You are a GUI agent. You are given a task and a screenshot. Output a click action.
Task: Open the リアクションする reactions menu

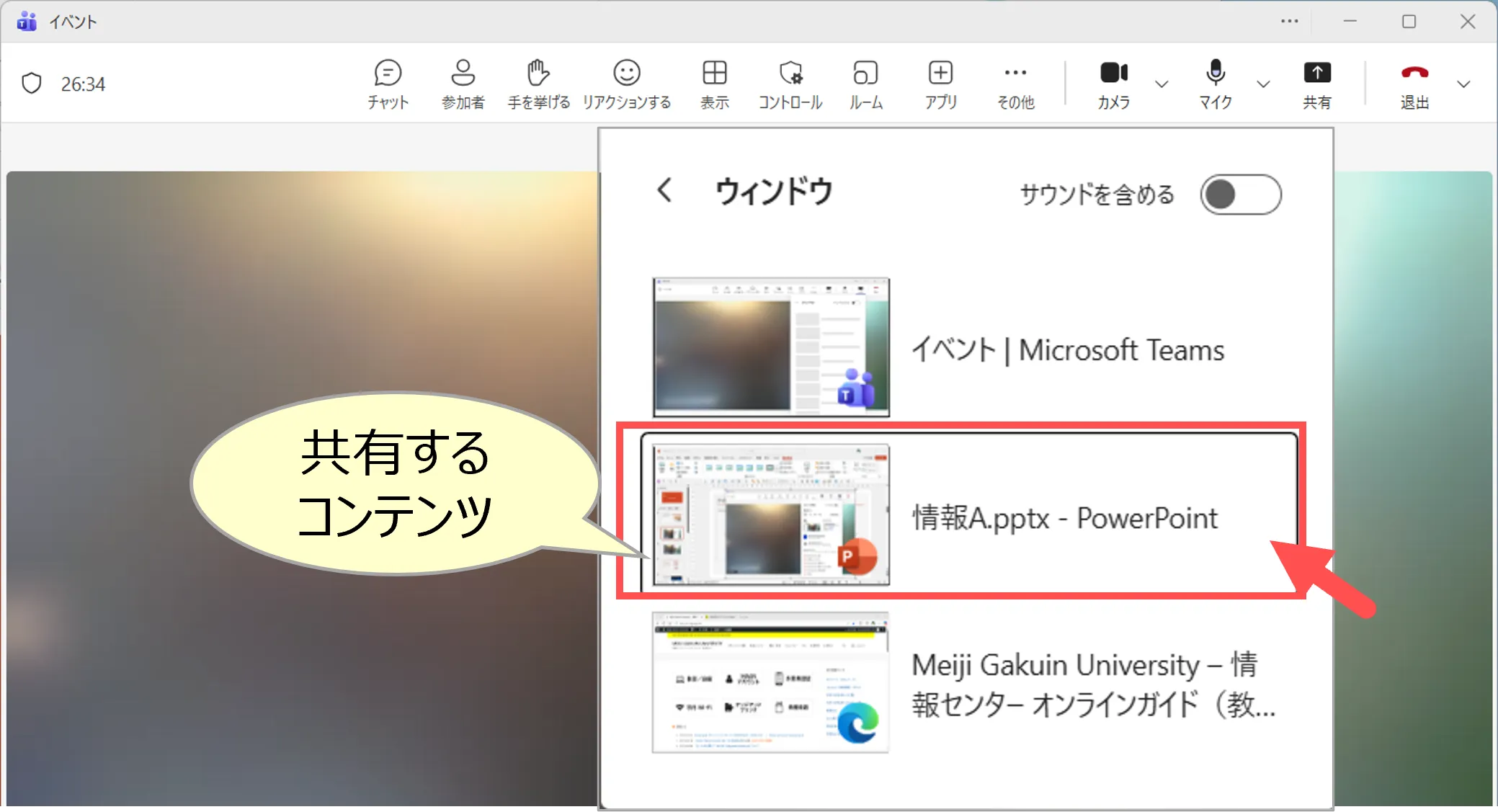coord(626,84)
